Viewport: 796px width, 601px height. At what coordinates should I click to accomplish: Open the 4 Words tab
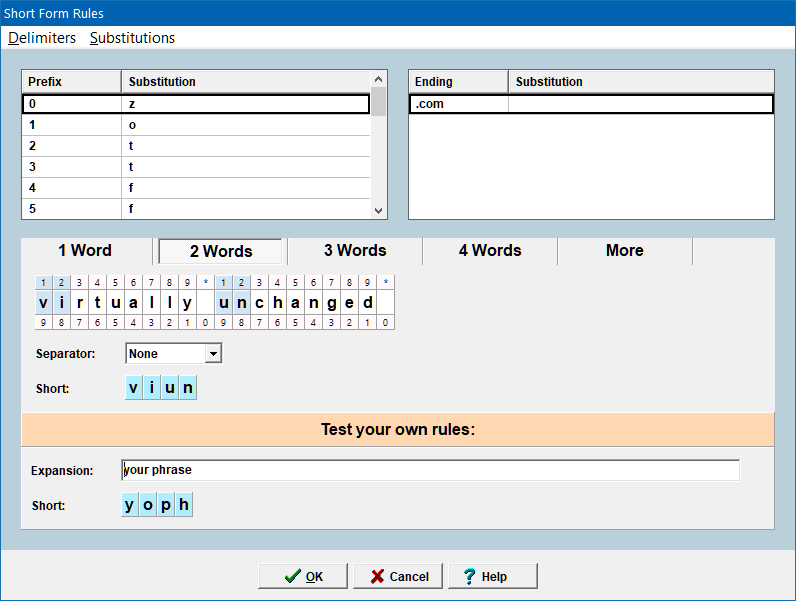pos(490,251)
